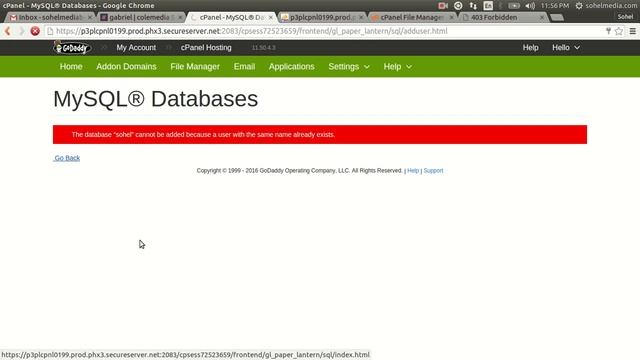Click the browser back arrow
640x360 pixels.
[7, 31]
